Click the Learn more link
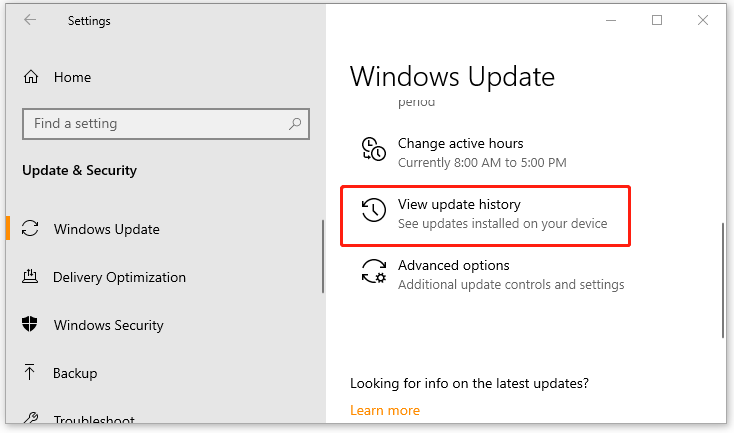Viewport: 734px width, 433px height. 385,411
